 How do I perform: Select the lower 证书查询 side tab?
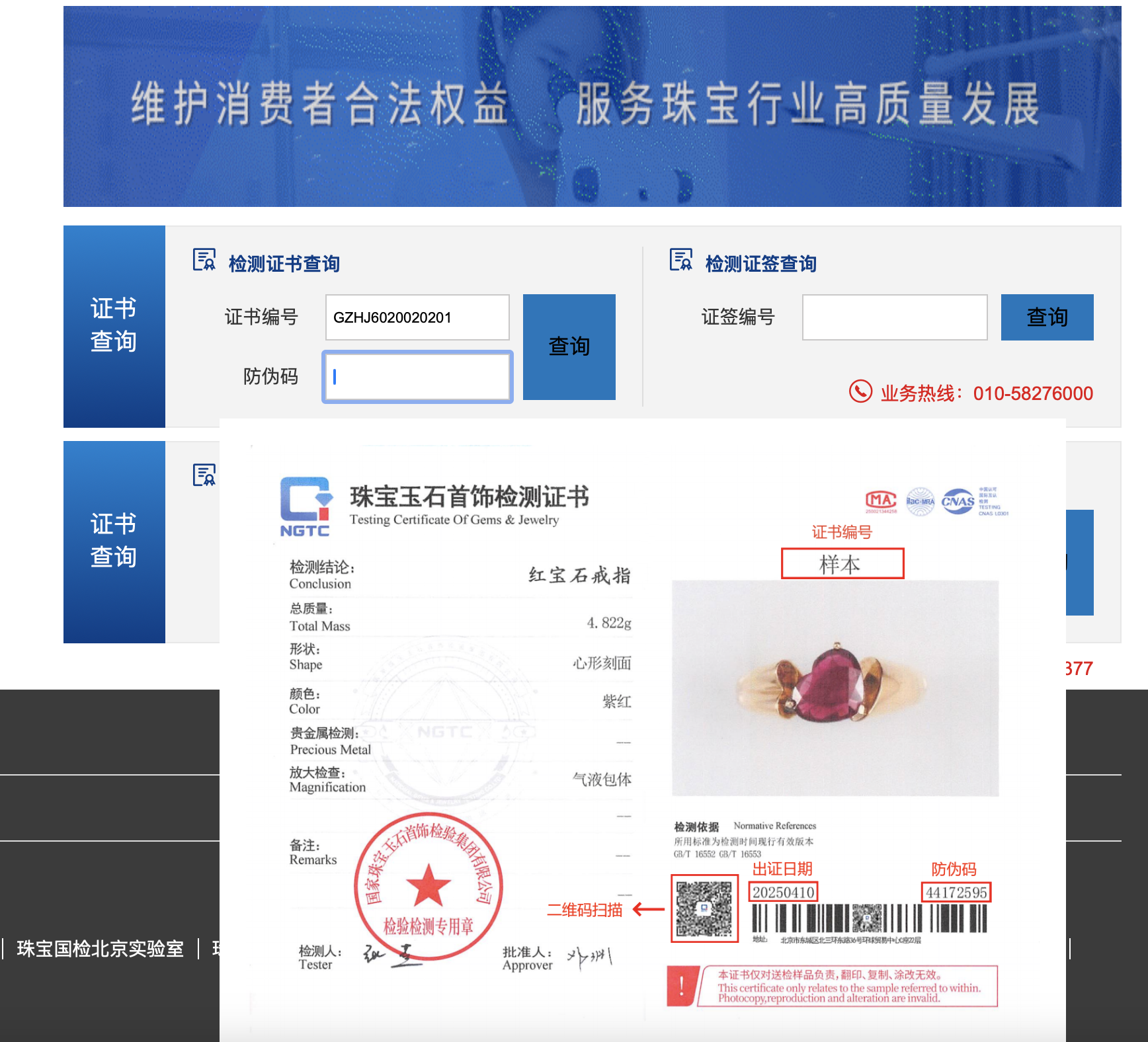114,541
